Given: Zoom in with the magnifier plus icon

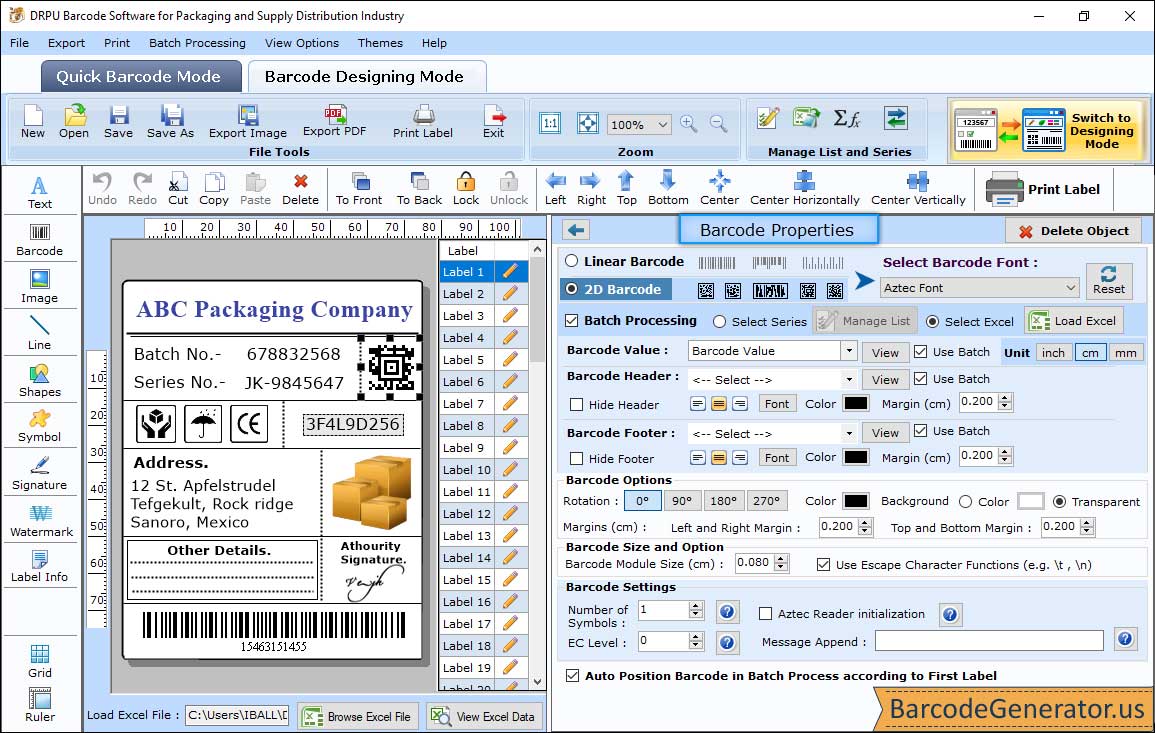Looking at the screenshot, I should pyautogui.click(x=689, y=123).
